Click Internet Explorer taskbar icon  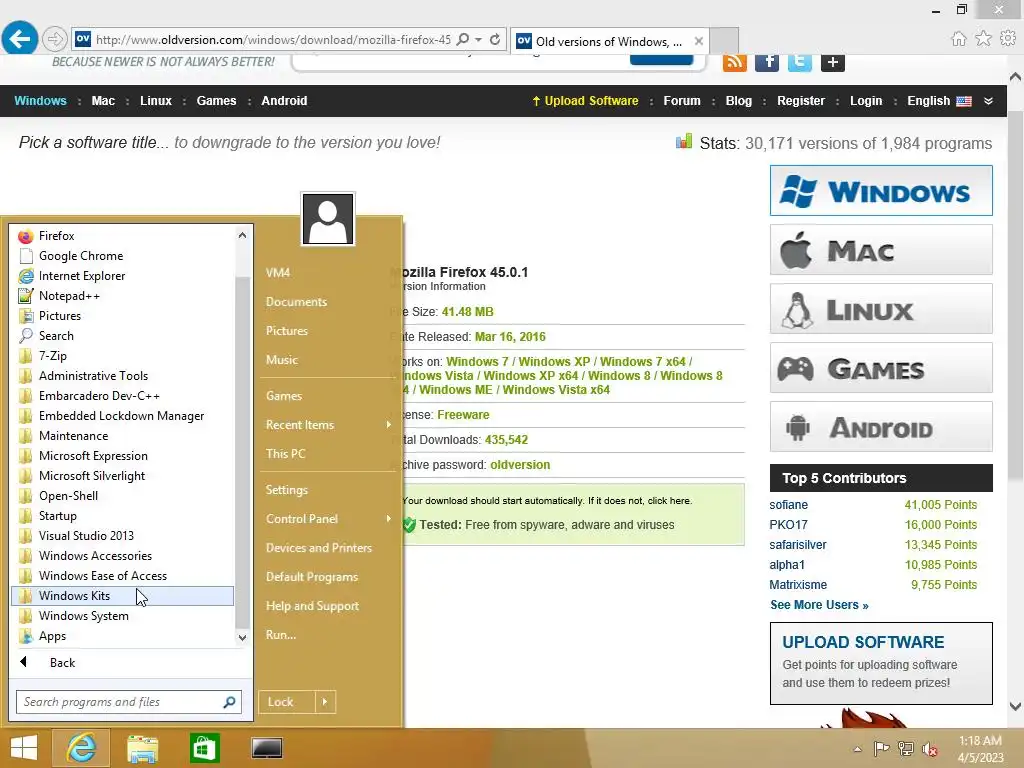[x=81, y=748]
